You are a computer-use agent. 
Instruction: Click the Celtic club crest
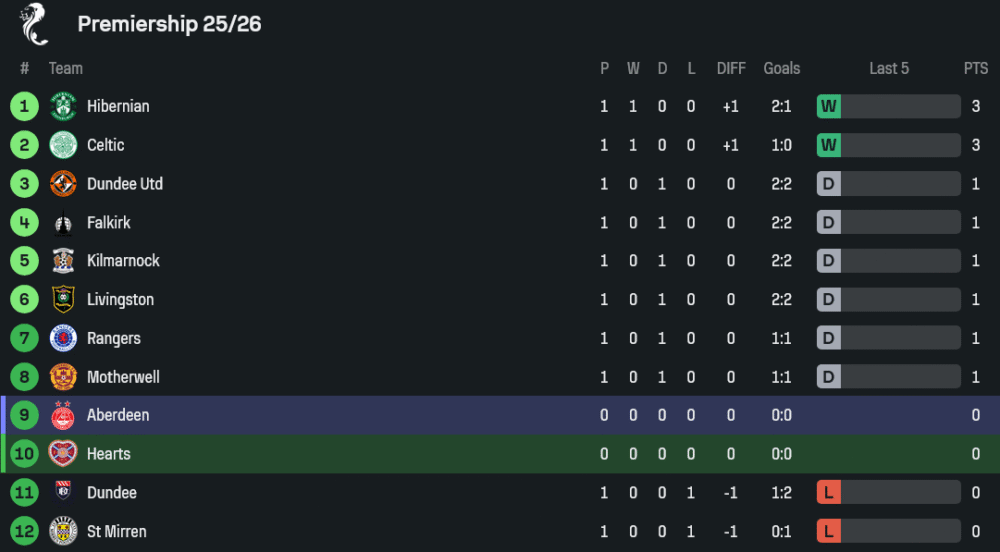(x=63, y=145)
